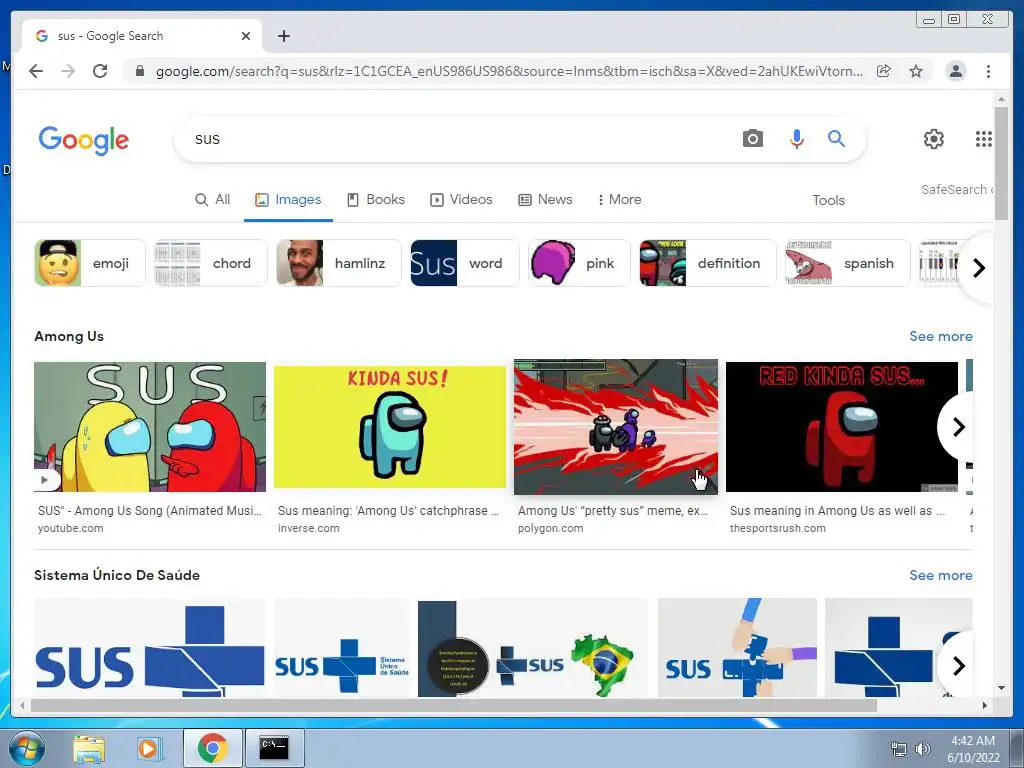Open the Chrome profile avatar

point(955,71)
